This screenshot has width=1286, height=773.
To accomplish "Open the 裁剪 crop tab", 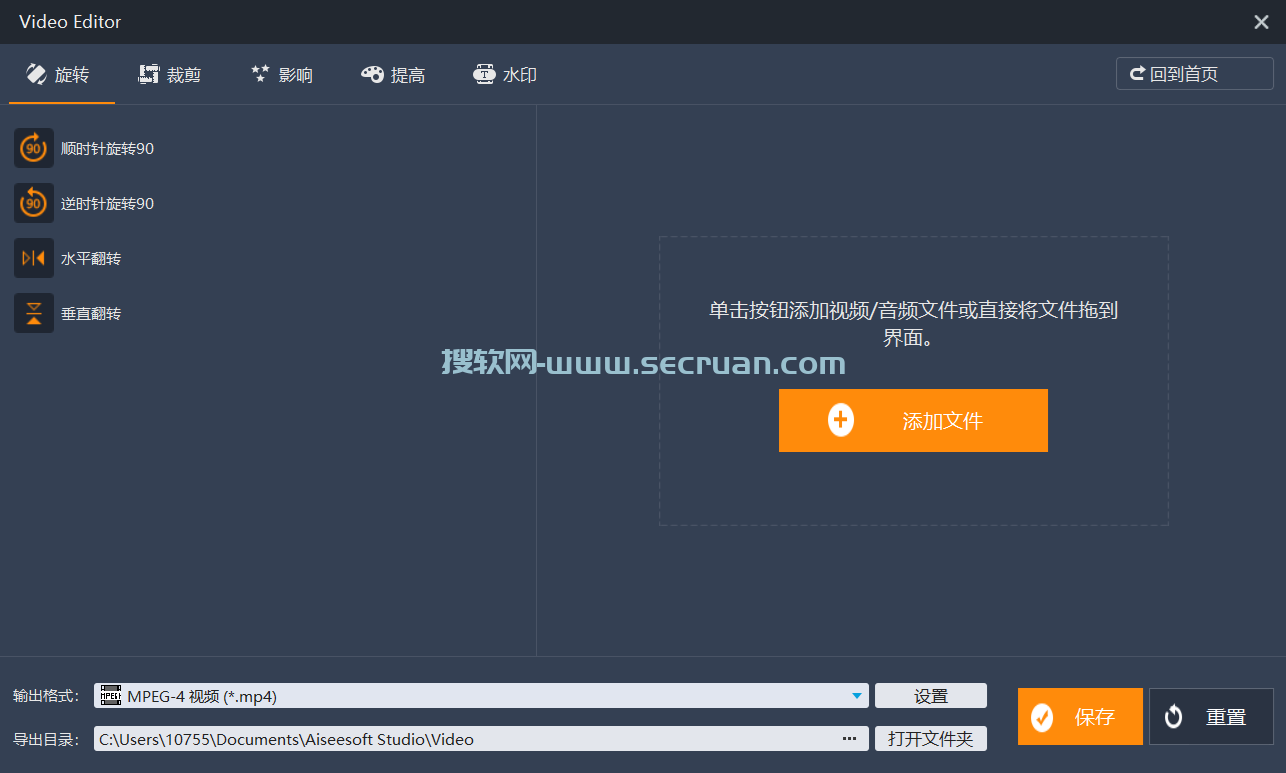I will click(x=170, y=75).
